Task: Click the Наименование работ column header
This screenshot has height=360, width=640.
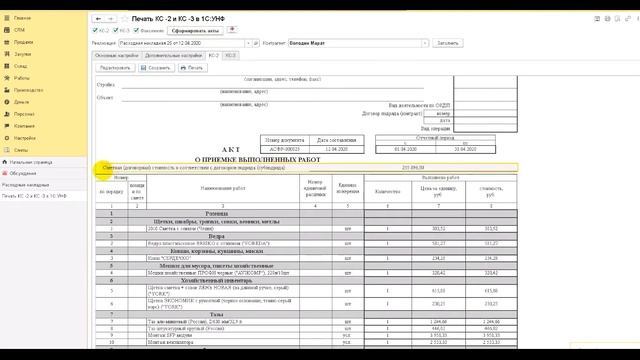Action: pyautogui.click(x=223, y=189)
